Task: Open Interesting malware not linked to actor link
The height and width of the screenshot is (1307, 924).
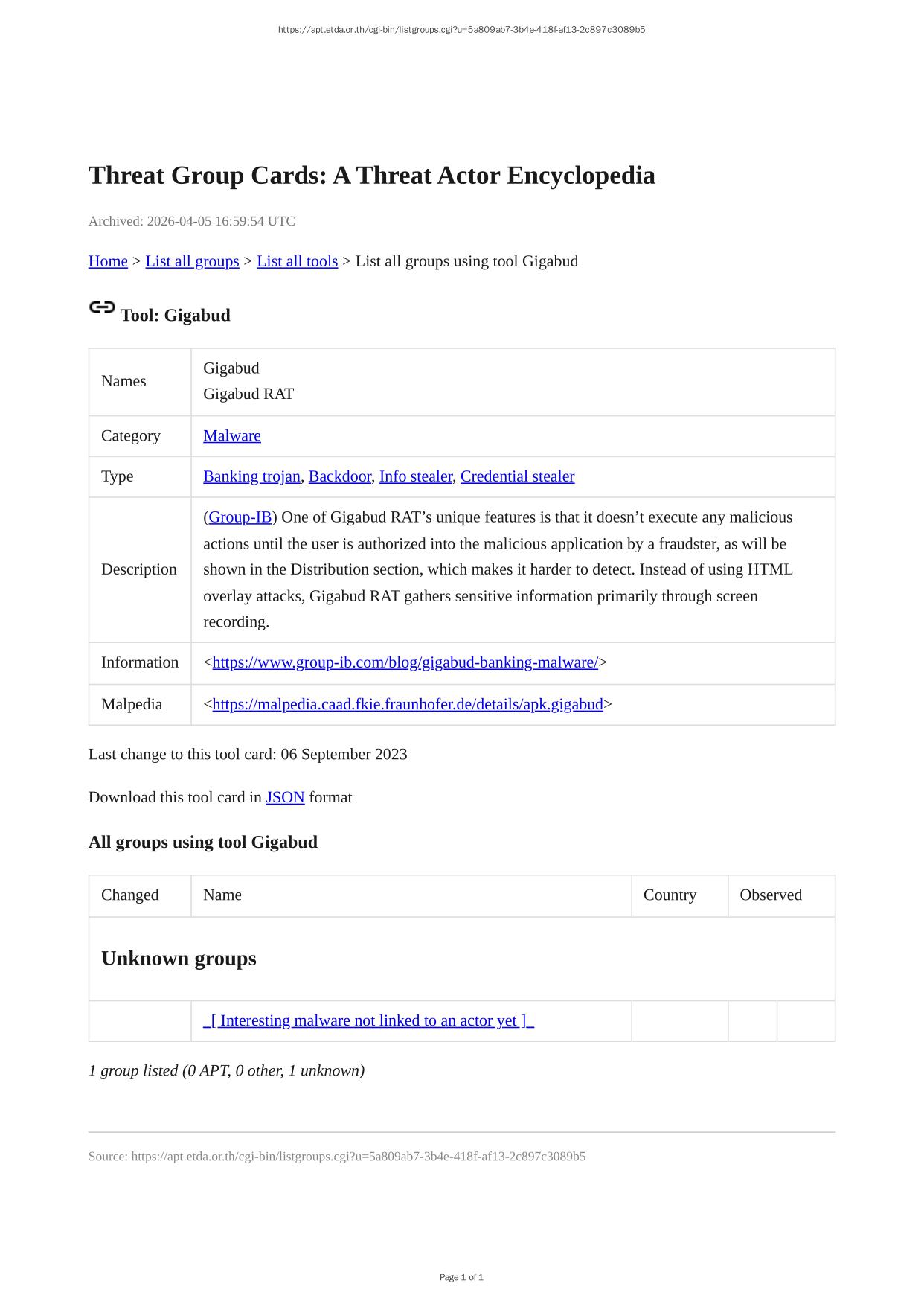Action: (368, 1020)
